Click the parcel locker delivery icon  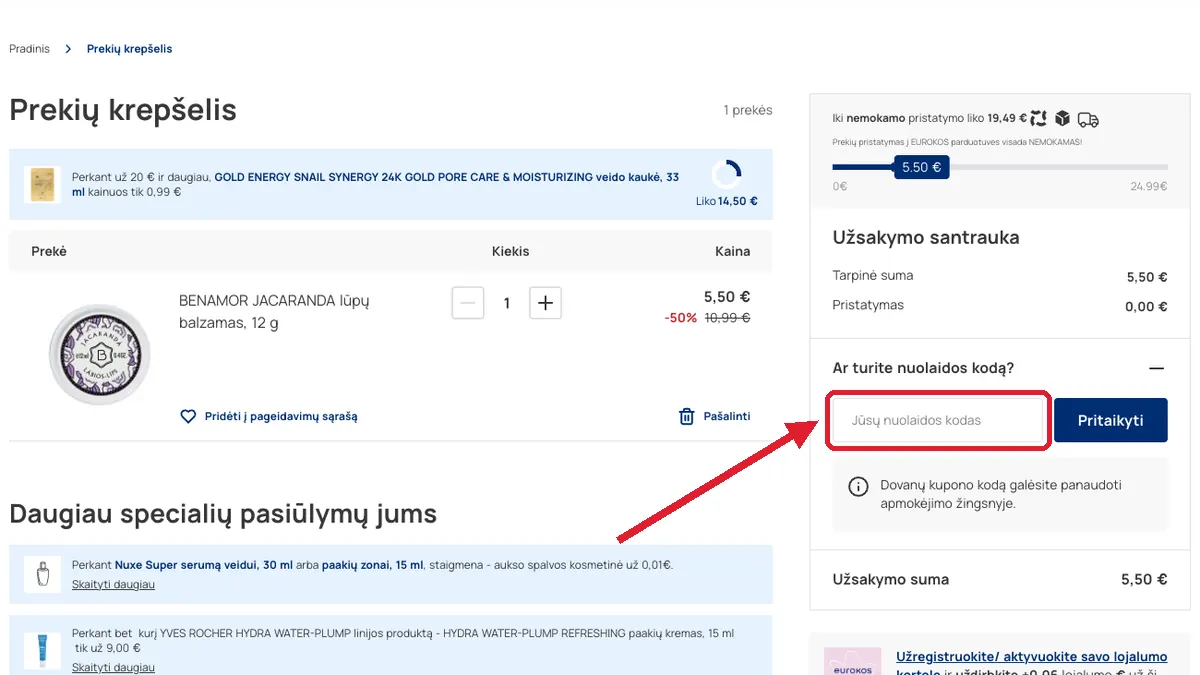pos(1038,119)
